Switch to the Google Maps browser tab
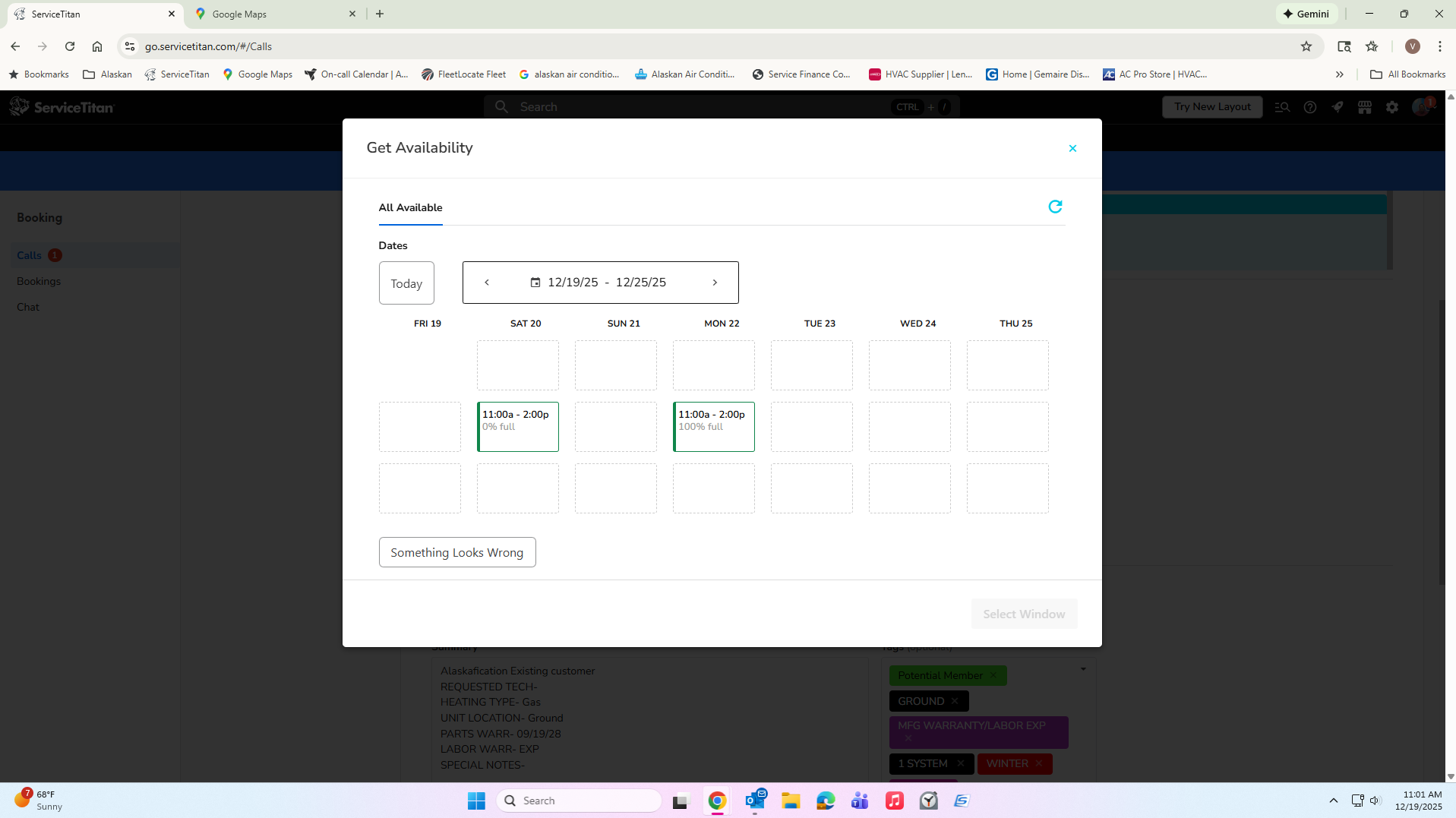 pos(276,14)
